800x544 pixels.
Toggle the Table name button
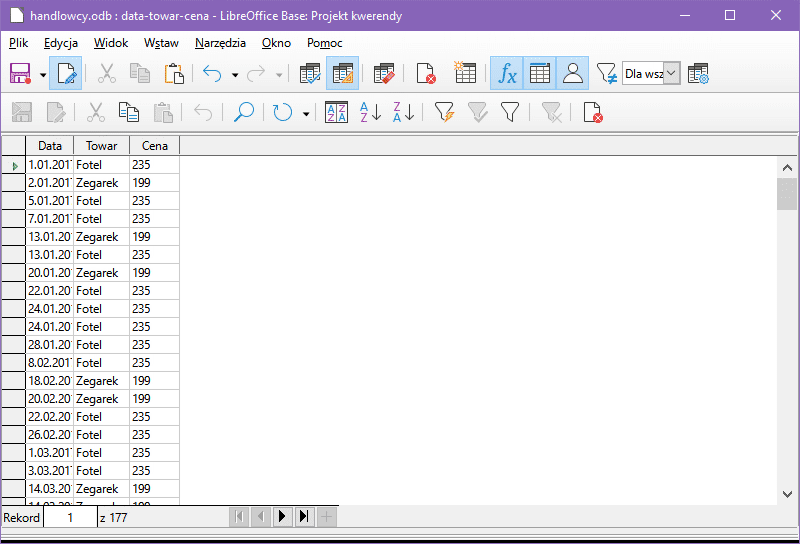click(540, 74)
